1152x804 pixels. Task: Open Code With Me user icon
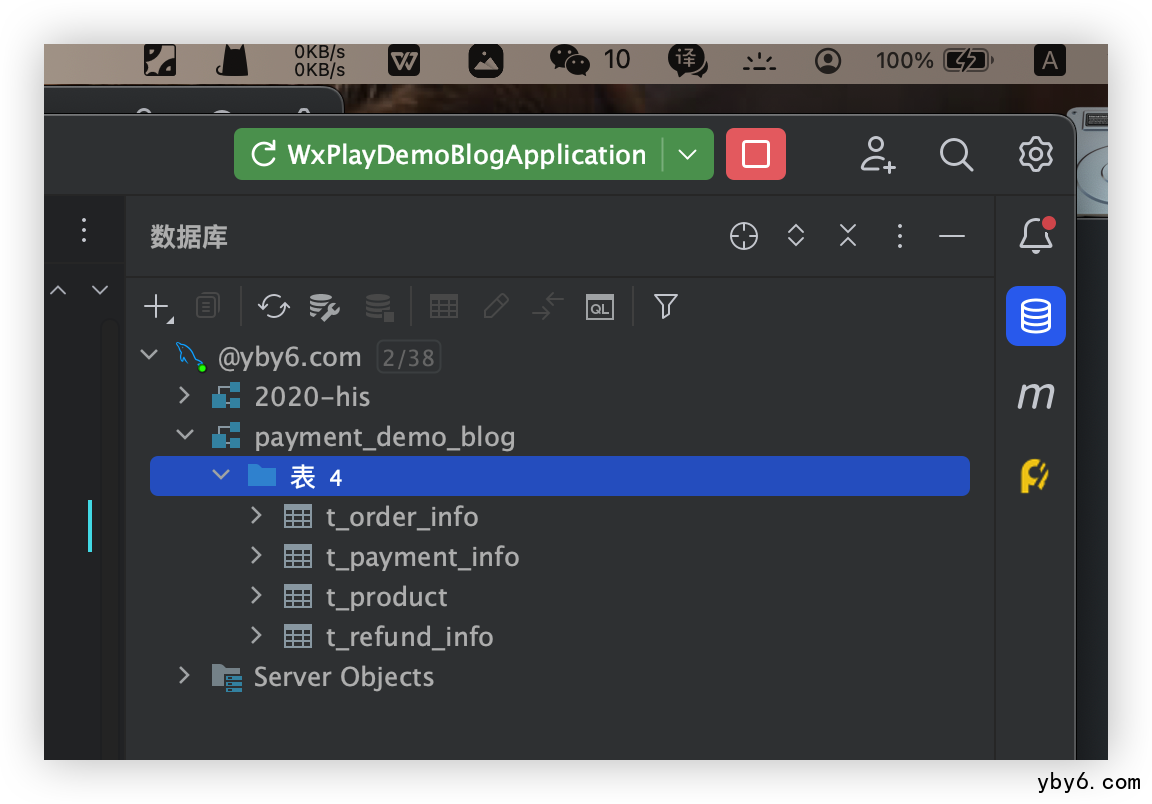[878, 154]
